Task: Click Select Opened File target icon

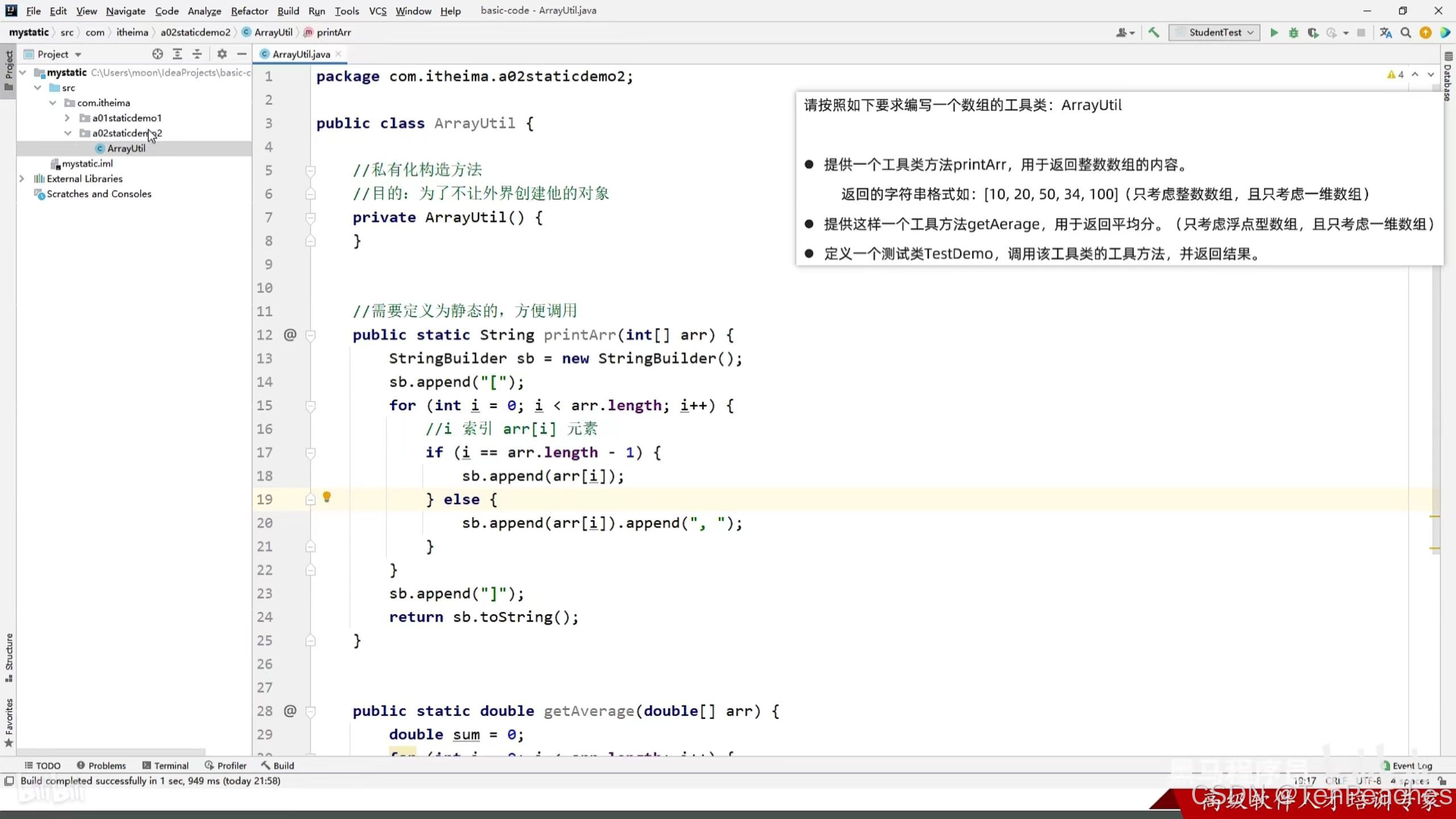Action: coord(158,54)
